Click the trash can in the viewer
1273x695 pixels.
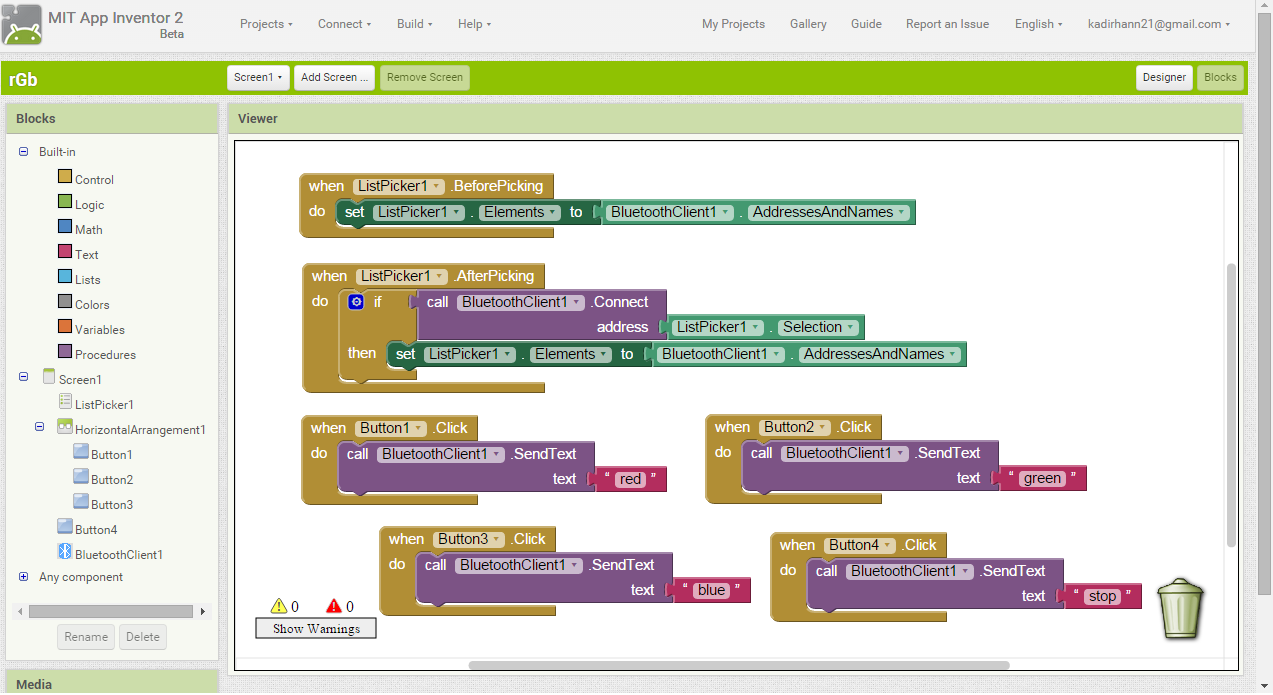[1181, 608]
